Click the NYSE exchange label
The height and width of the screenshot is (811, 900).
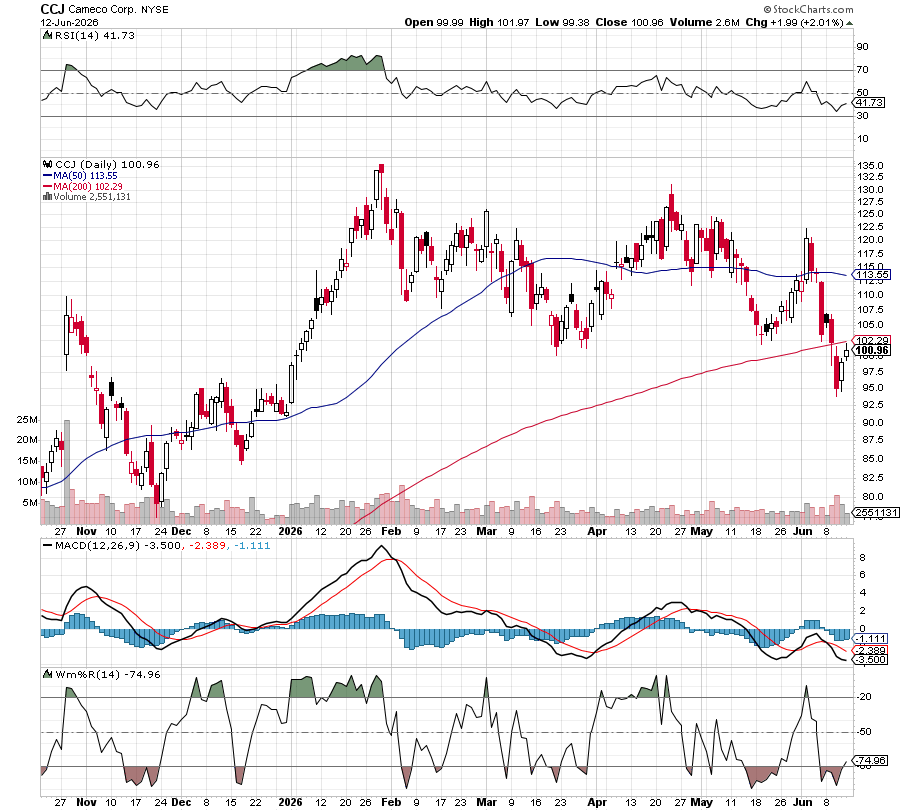[155, 10]
